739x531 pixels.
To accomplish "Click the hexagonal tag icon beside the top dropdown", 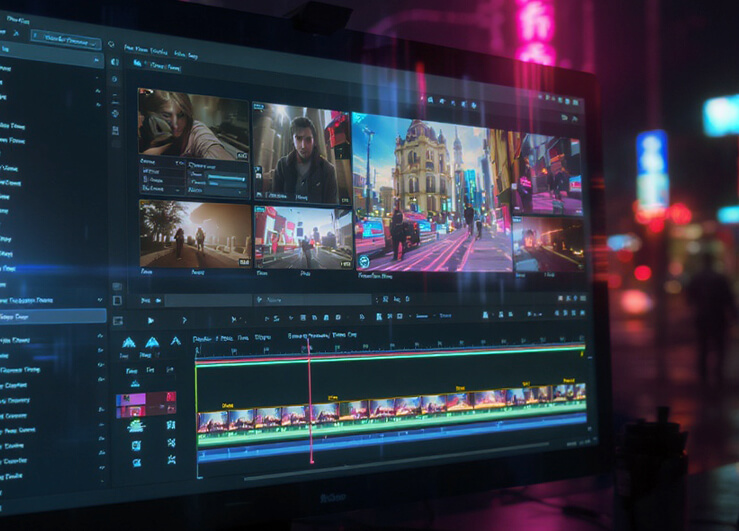I will point(111,44).
